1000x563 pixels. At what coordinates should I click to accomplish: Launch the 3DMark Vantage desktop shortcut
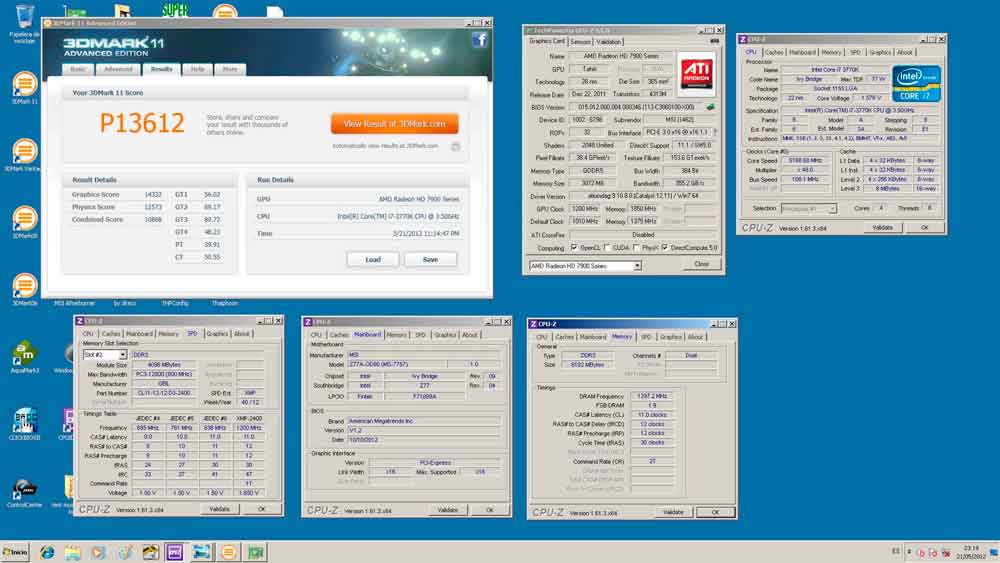point(24,155)
